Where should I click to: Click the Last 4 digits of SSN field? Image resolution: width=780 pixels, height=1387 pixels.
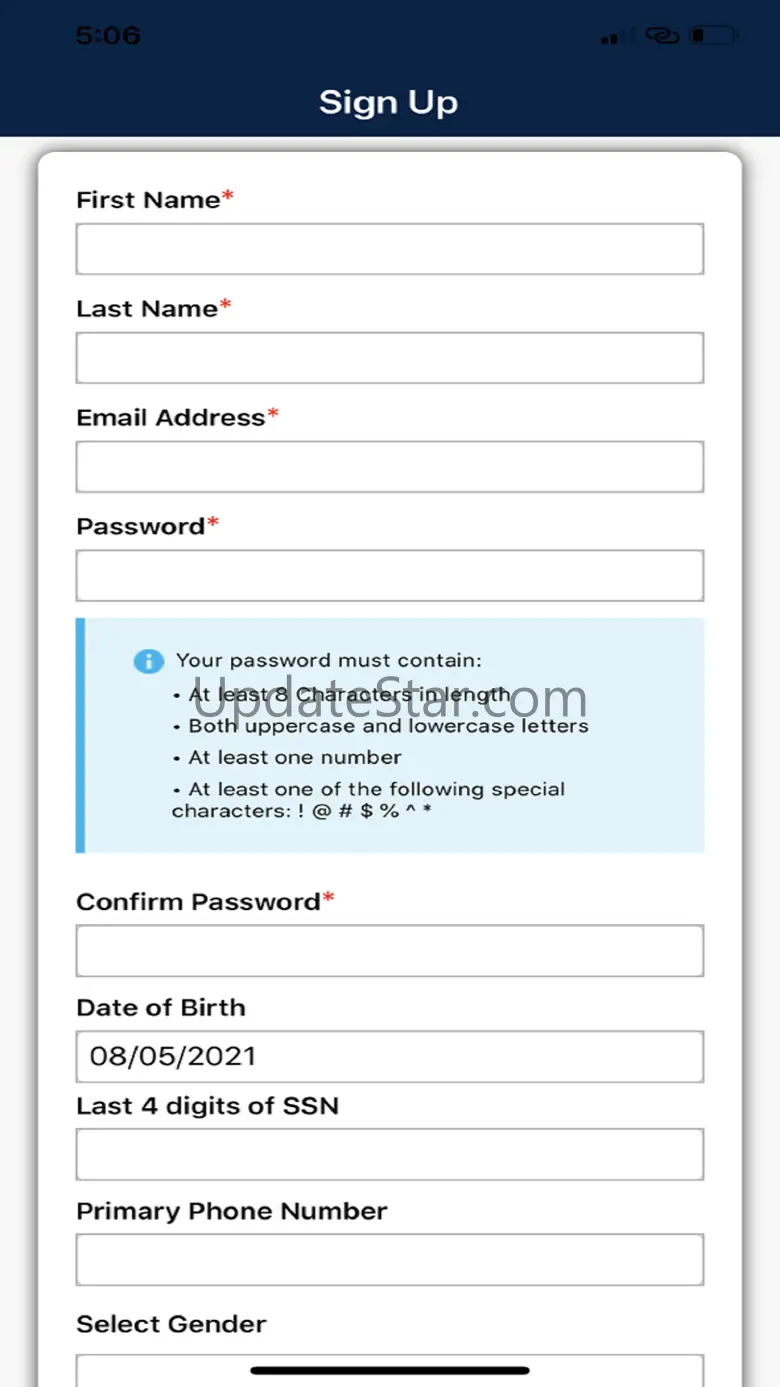click(x=390, y=1155)
